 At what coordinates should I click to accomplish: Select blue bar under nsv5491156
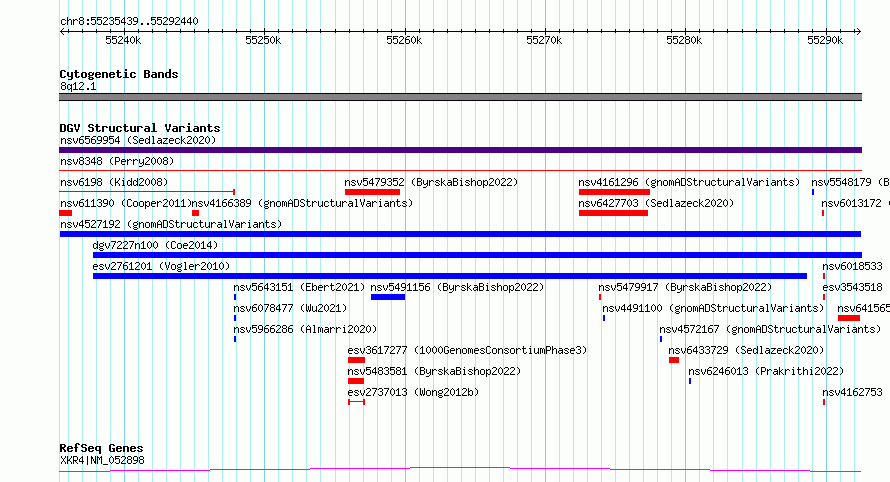388,297
